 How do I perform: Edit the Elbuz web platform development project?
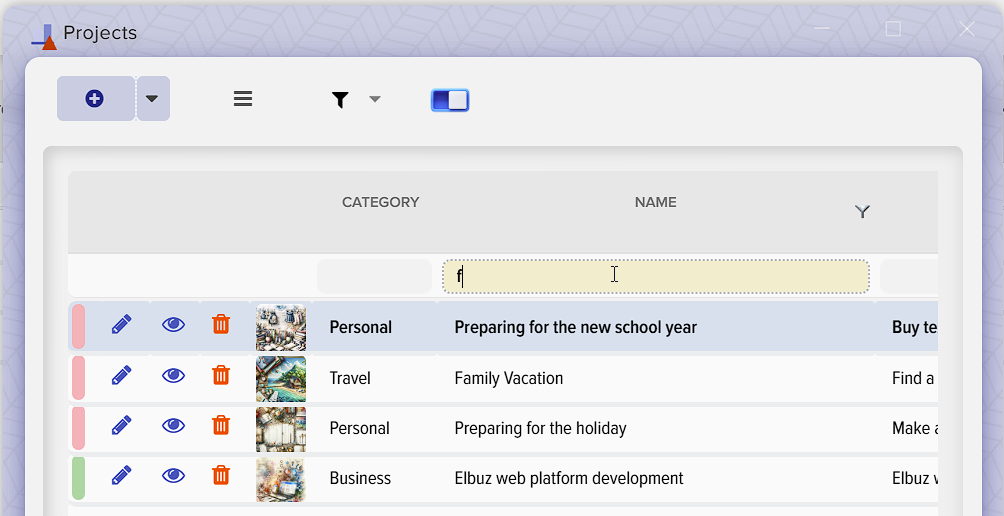click(121, 475)
